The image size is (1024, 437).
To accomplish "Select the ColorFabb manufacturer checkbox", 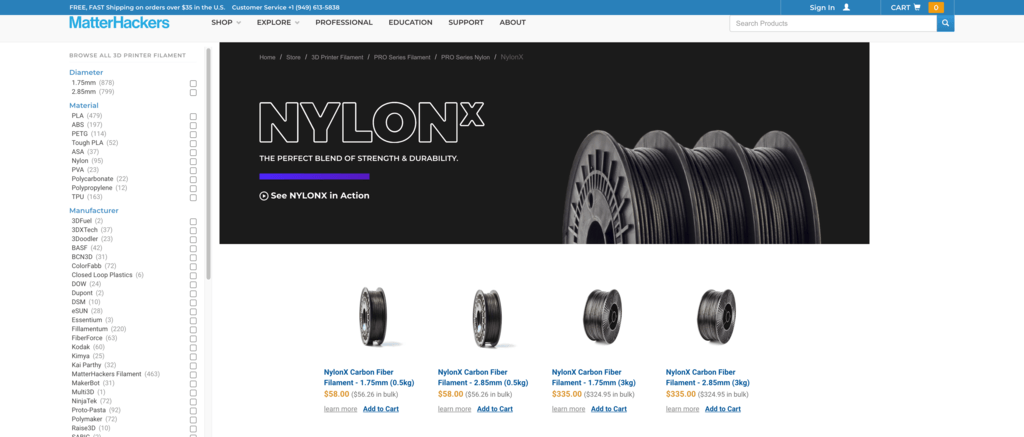I will pyautogui.click(x=193, y=267).
